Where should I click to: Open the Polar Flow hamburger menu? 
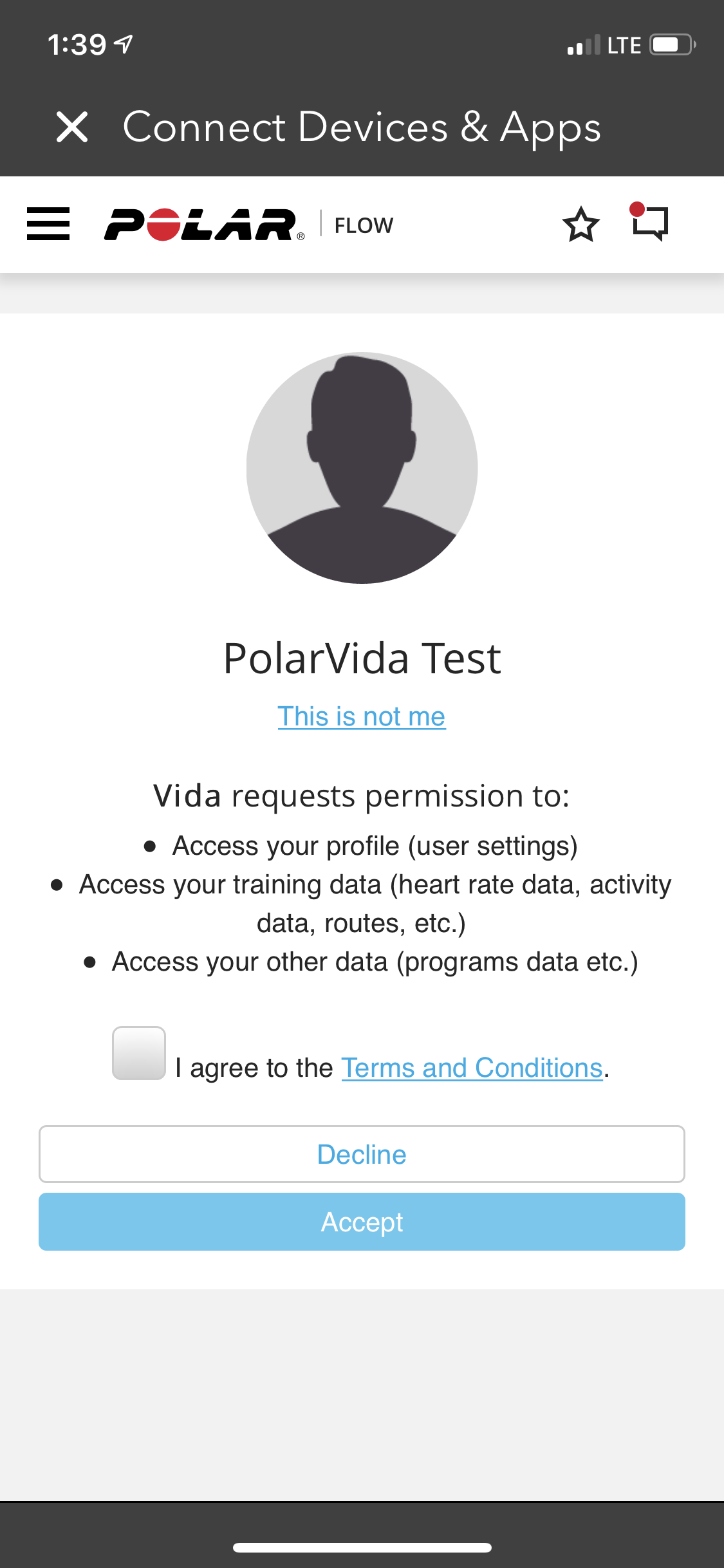click(48, 224)
